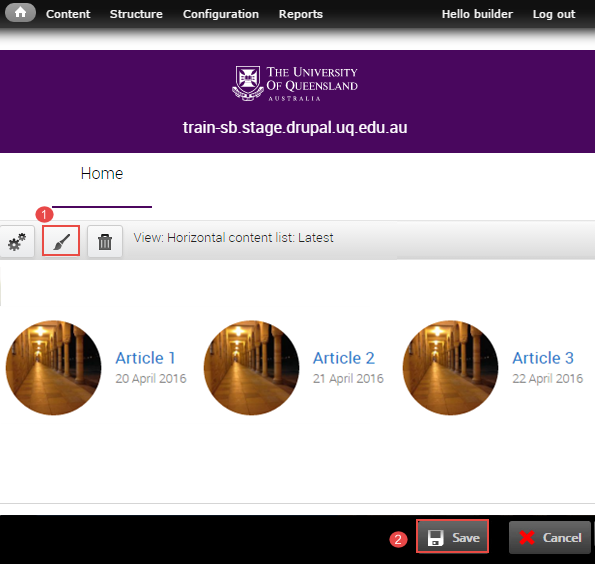The height and width of the screenshot is (564, 595).
Task: Open the Content admin menu
Action: (x=68, y=14)
